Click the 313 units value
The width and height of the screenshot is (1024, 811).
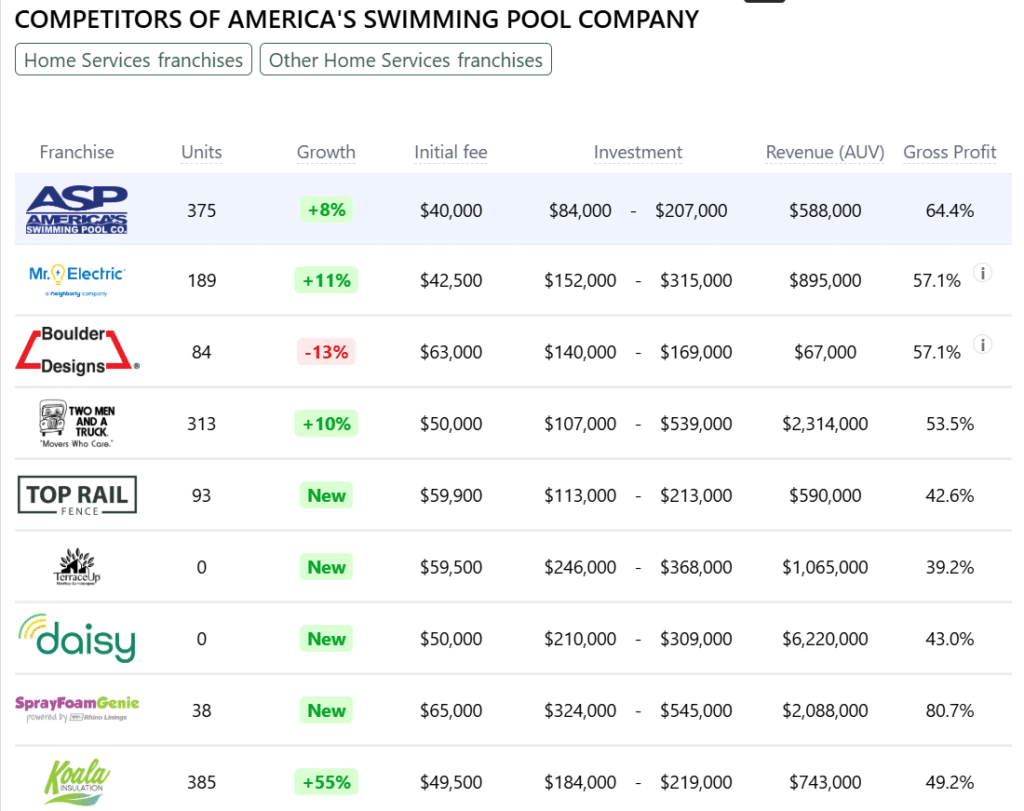(x=201, y=424)
